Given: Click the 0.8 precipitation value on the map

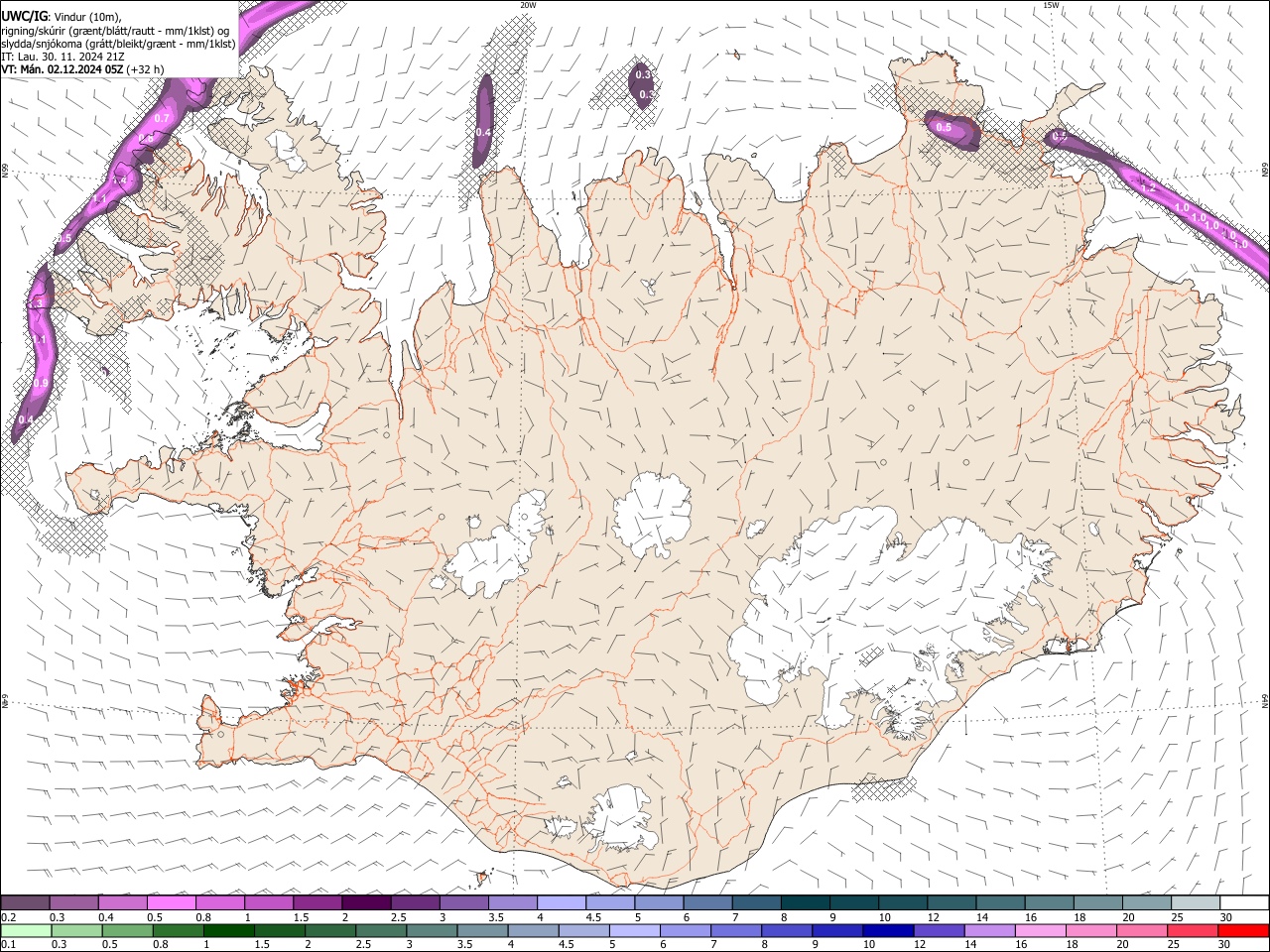Looking at the screenshot, I should [146, 138].
